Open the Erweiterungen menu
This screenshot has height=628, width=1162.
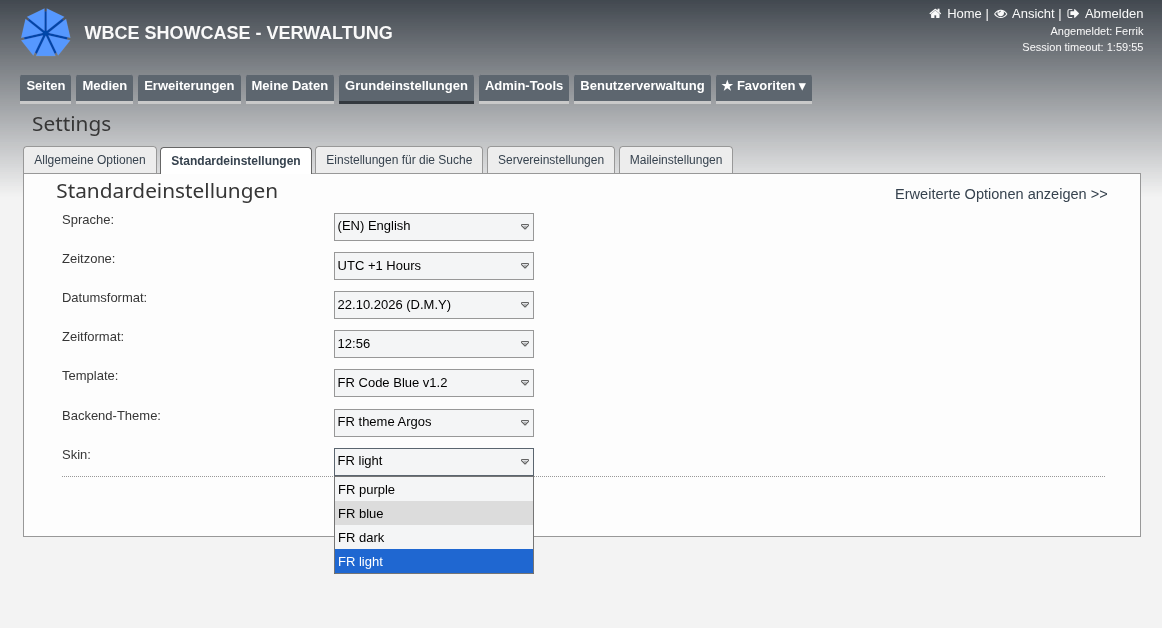click(189, 87)
